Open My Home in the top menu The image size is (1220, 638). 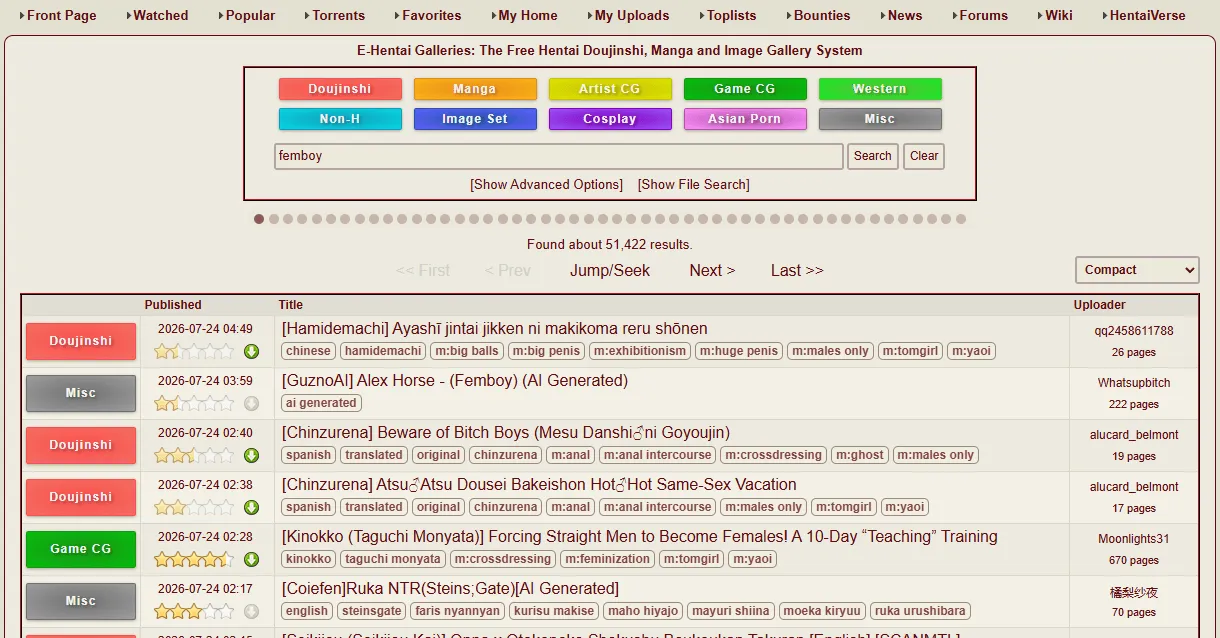528,15
